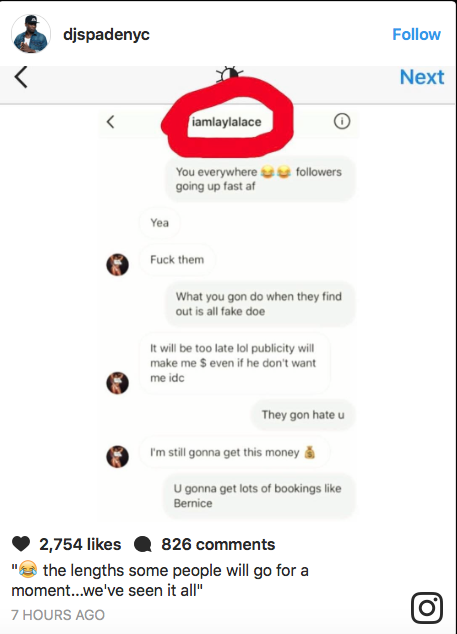Open the iamlaylalace conversation title
Screen dimensions: 457x634
click(226, 122)
